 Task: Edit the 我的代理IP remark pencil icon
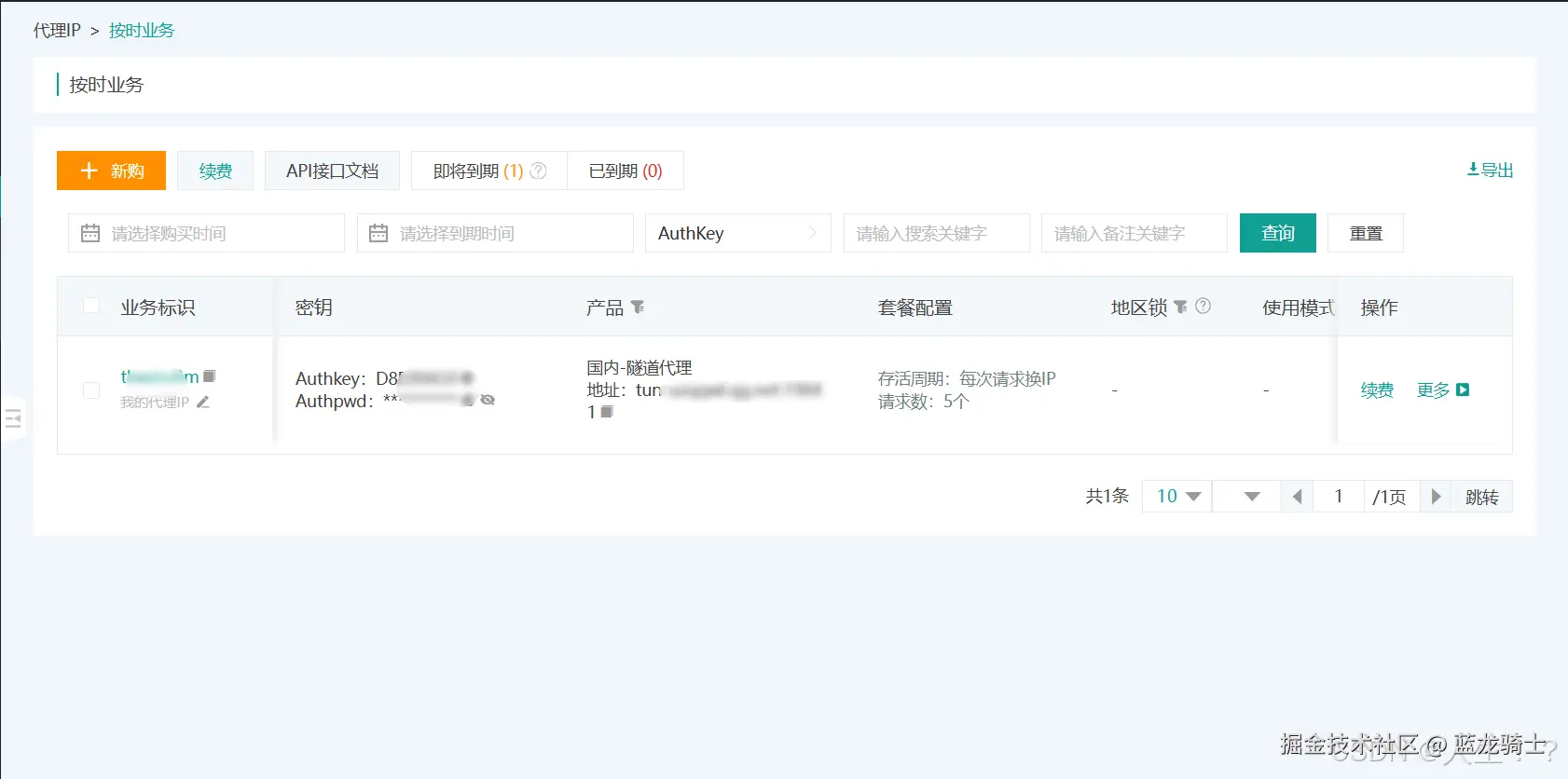tap(203, 402)
